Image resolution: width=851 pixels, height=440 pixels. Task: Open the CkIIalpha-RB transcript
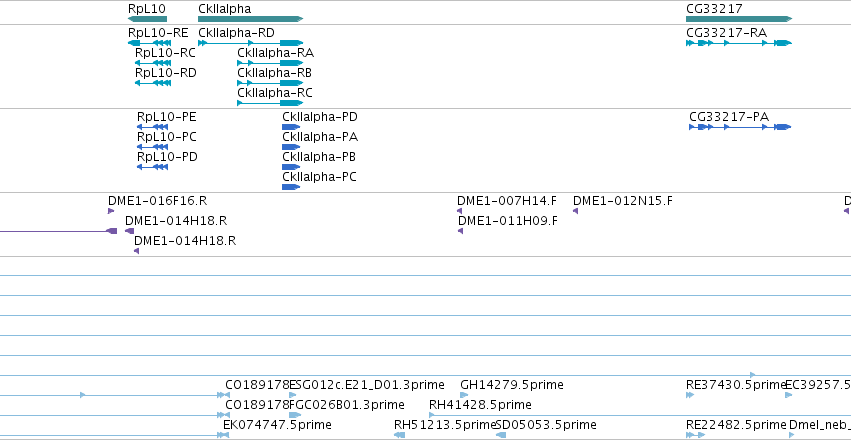click(270, 83)
